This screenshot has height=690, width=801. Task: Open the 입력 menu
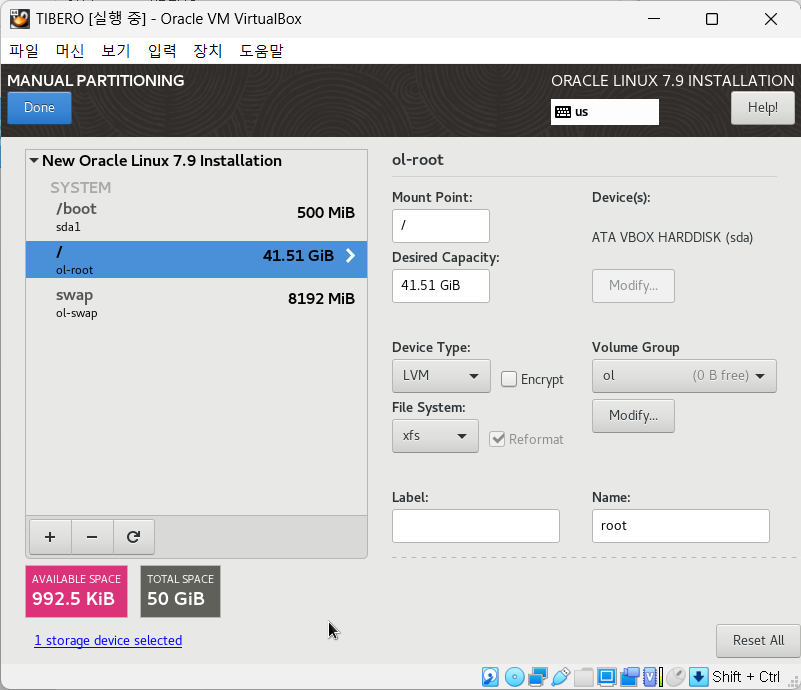click(162, 51)
